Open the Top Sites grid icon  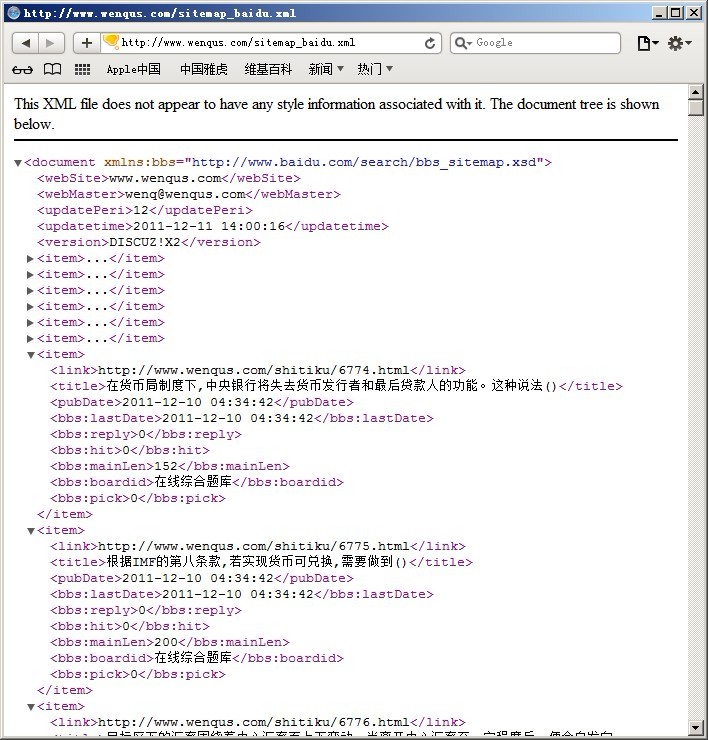[82, 69]
